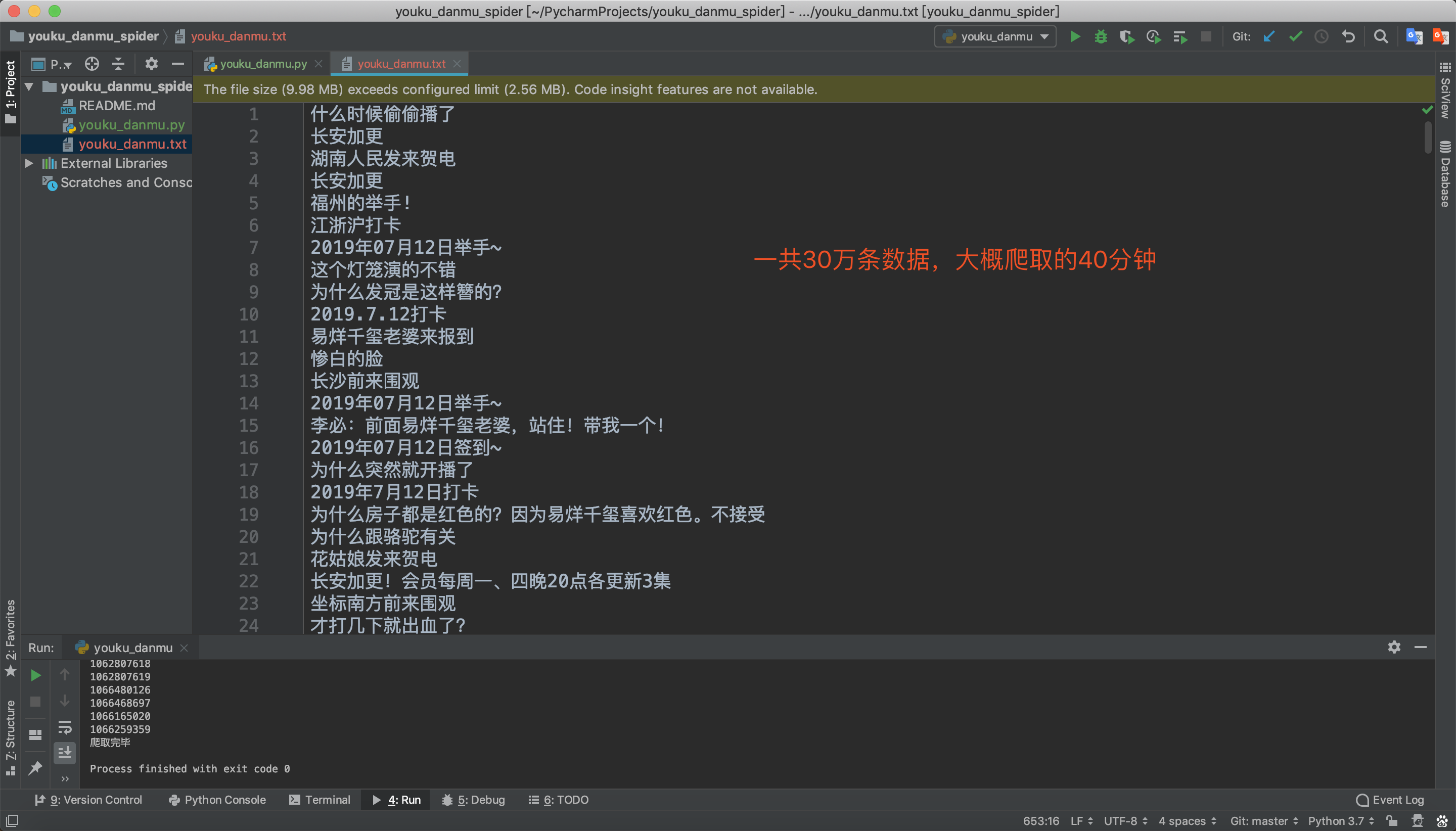This screenshot has height=831, width=1456.
Task: Open project panel settings gear
Action: coord(151,64)
